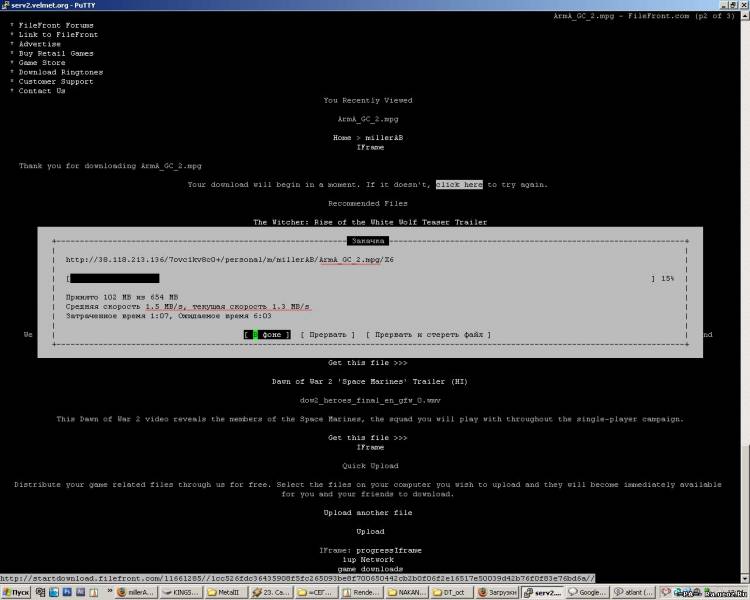Expand the quick launch overflow chevron

(x=110, y=591)
